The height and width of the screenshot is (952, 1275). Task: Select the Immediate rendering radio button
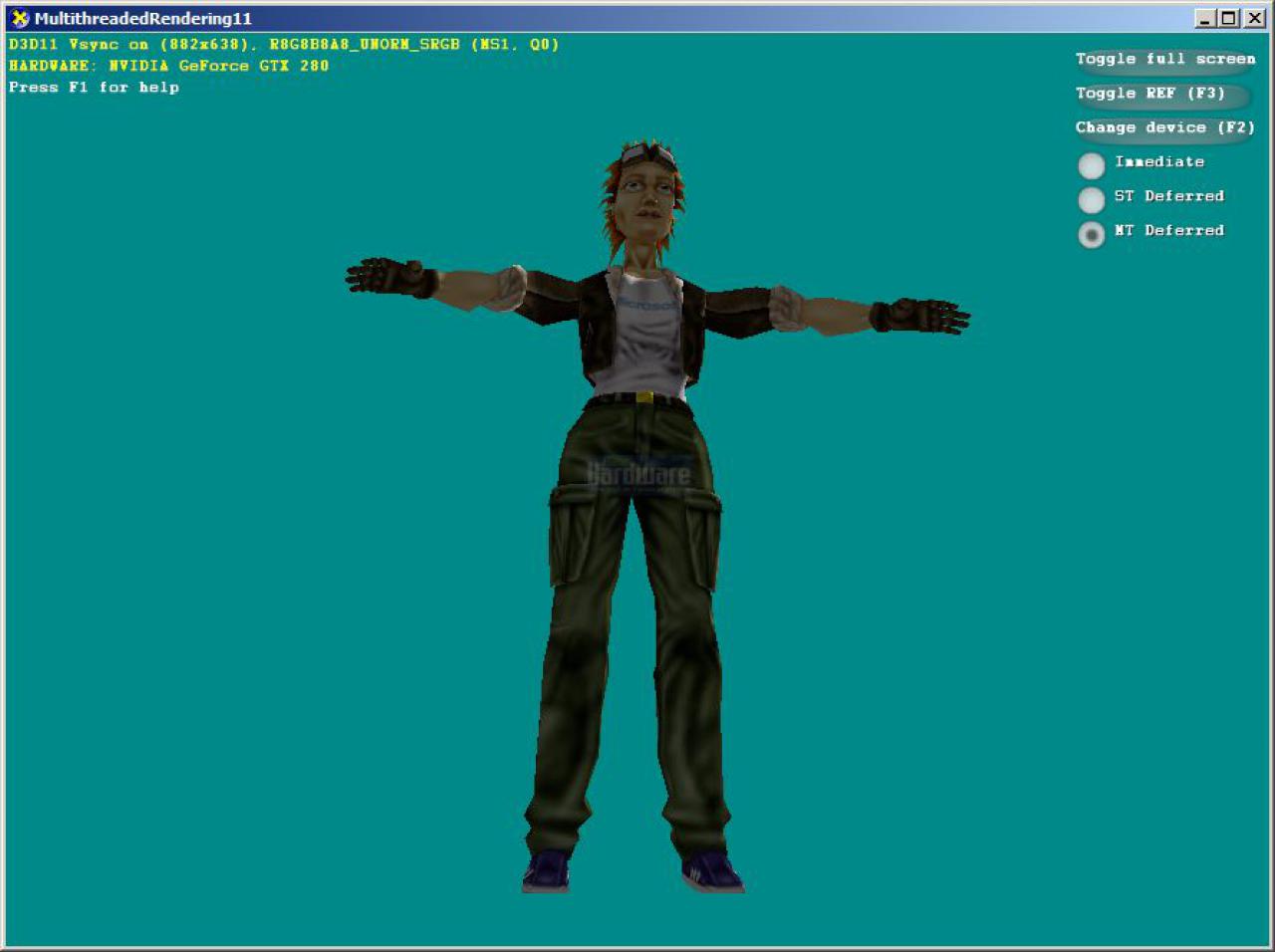[1092, 165]
